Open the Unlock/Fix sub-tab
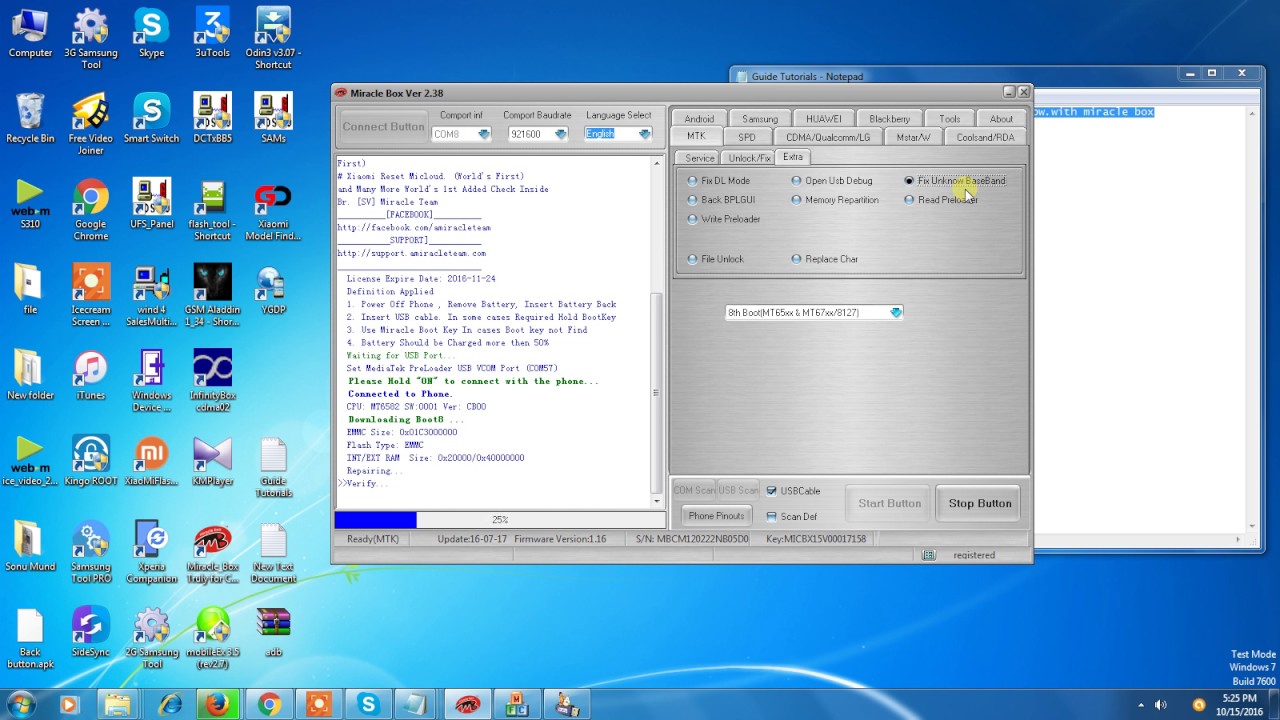1280x720 pixels. (x=749, y=158)
